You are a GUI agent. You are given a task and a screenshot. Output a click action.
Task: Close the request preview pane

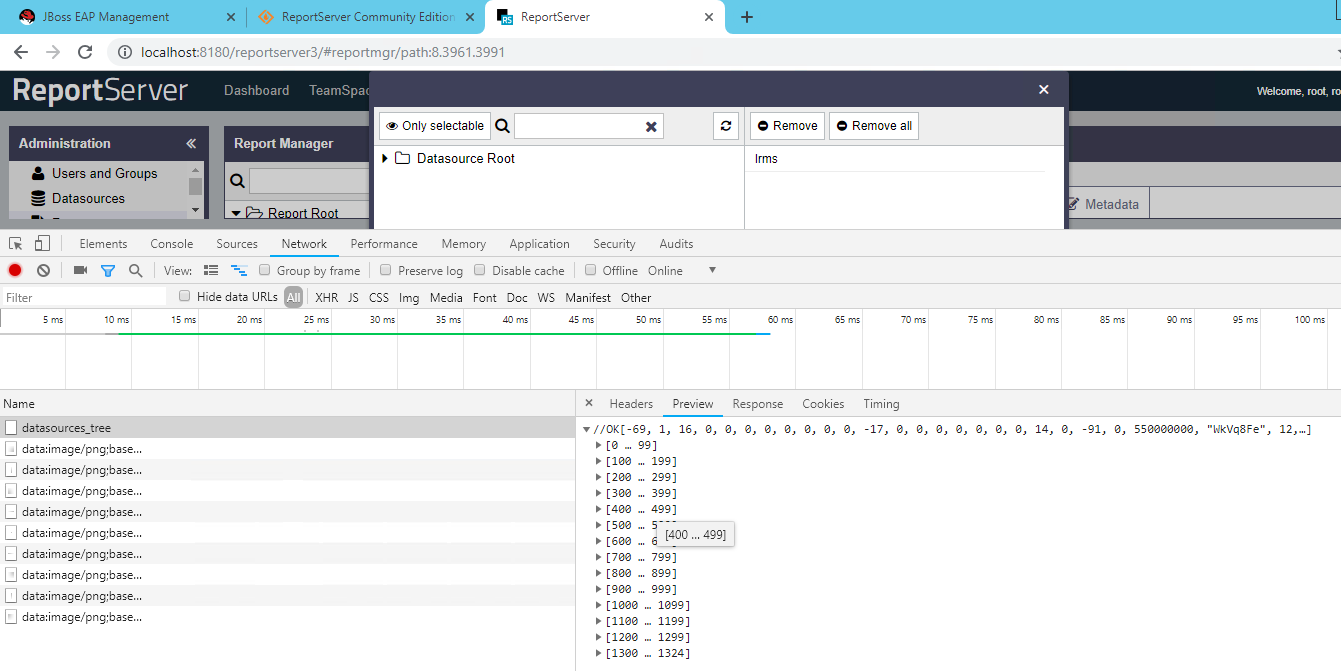(x=589, y=403)
